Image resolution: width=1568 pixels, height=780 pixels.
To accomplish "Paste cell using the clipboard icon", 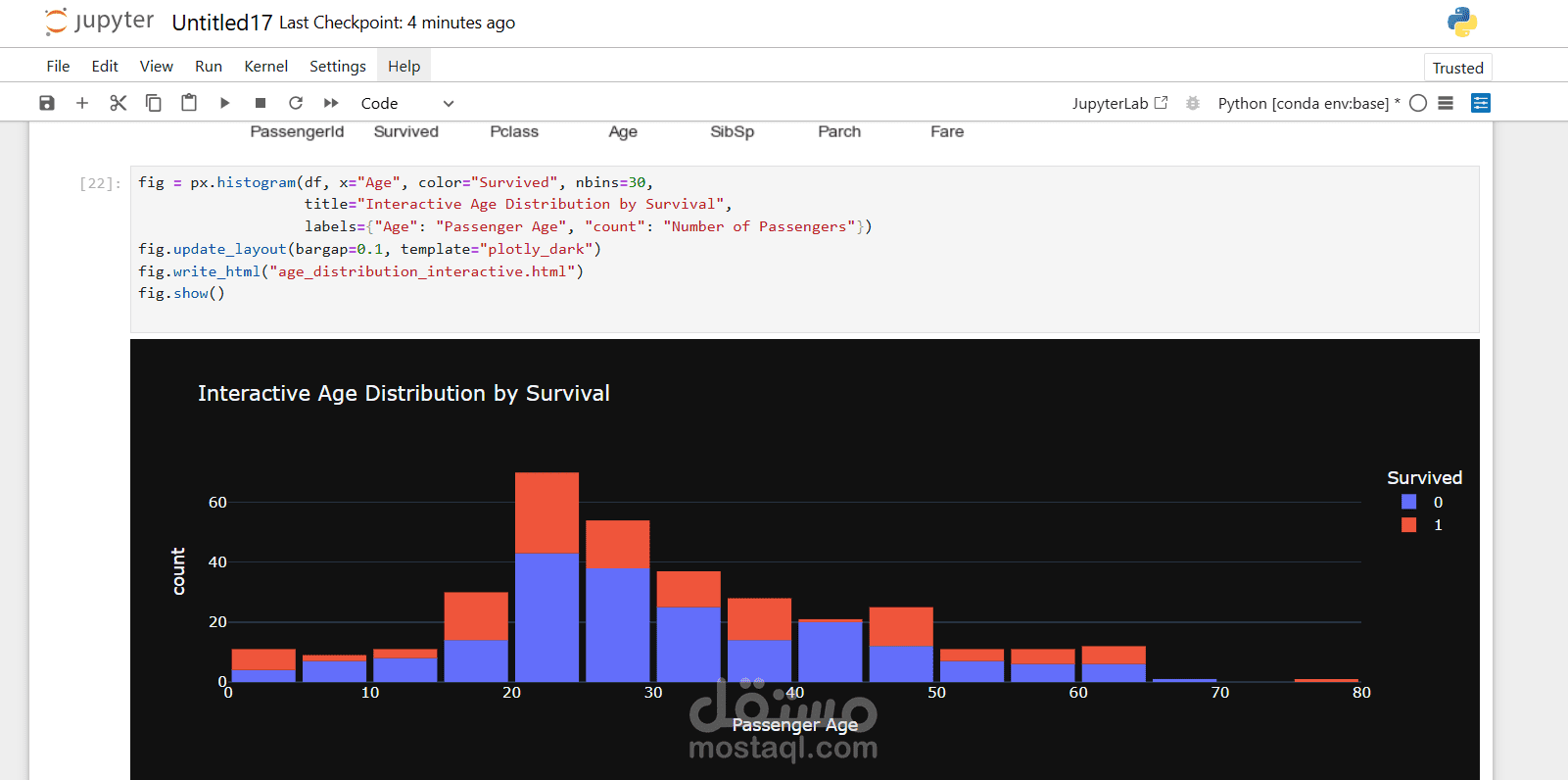I will coord(189,103).
